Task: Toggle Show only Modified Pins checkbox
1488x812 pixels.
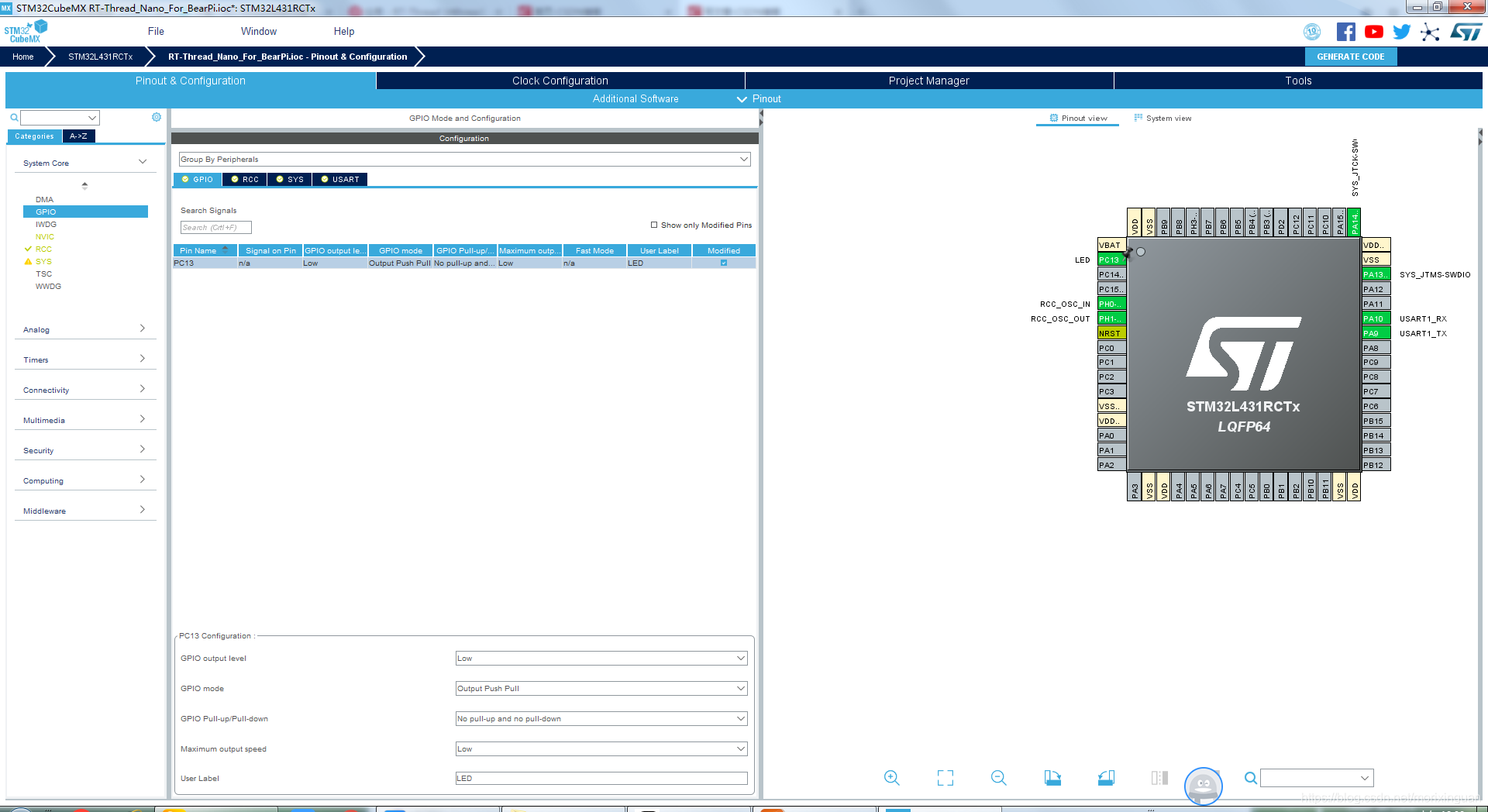Action: tap(654, 225)
